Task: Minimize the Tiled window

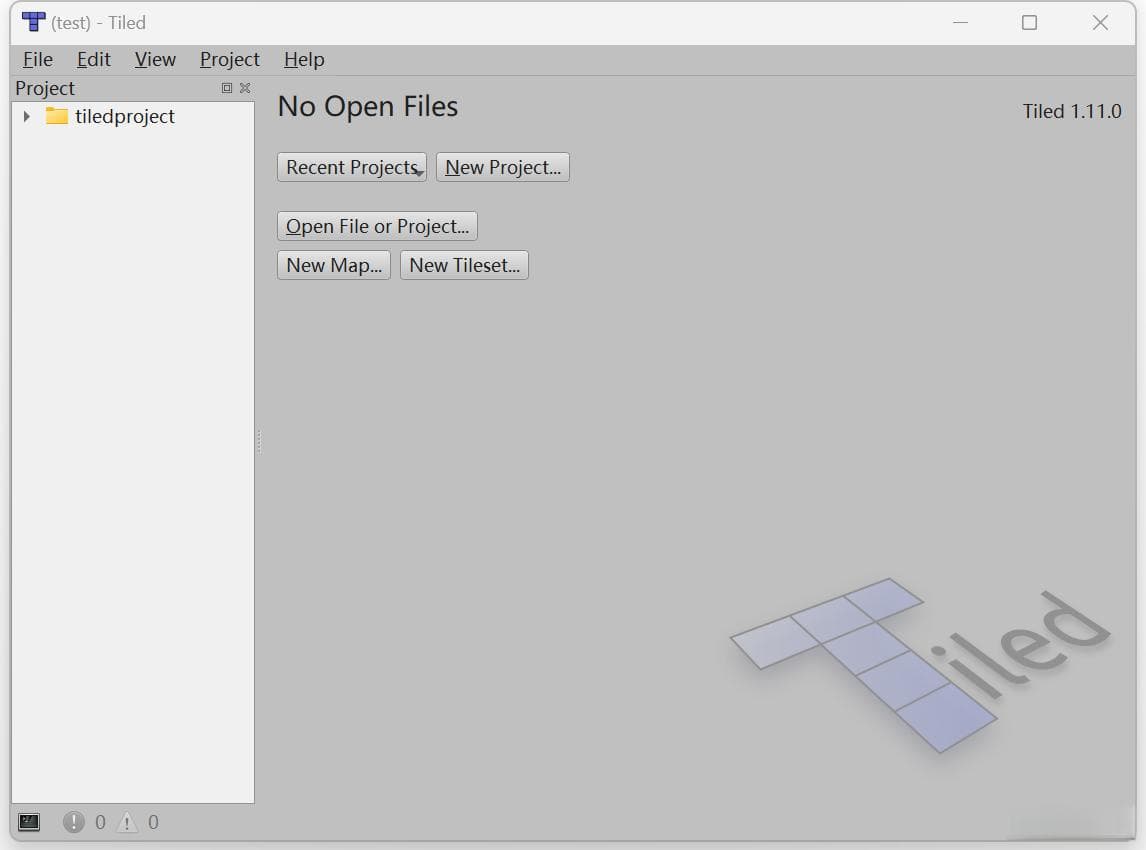Action: (x=960, y=23)
